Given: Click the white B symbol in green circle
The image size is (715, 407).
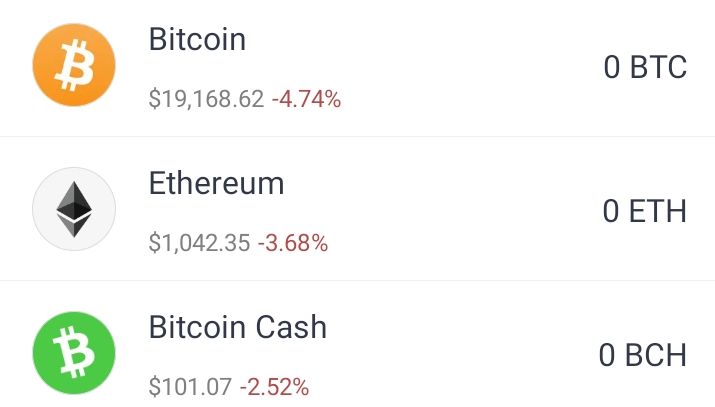Looking at the screenshot, I should click(74, 352).
